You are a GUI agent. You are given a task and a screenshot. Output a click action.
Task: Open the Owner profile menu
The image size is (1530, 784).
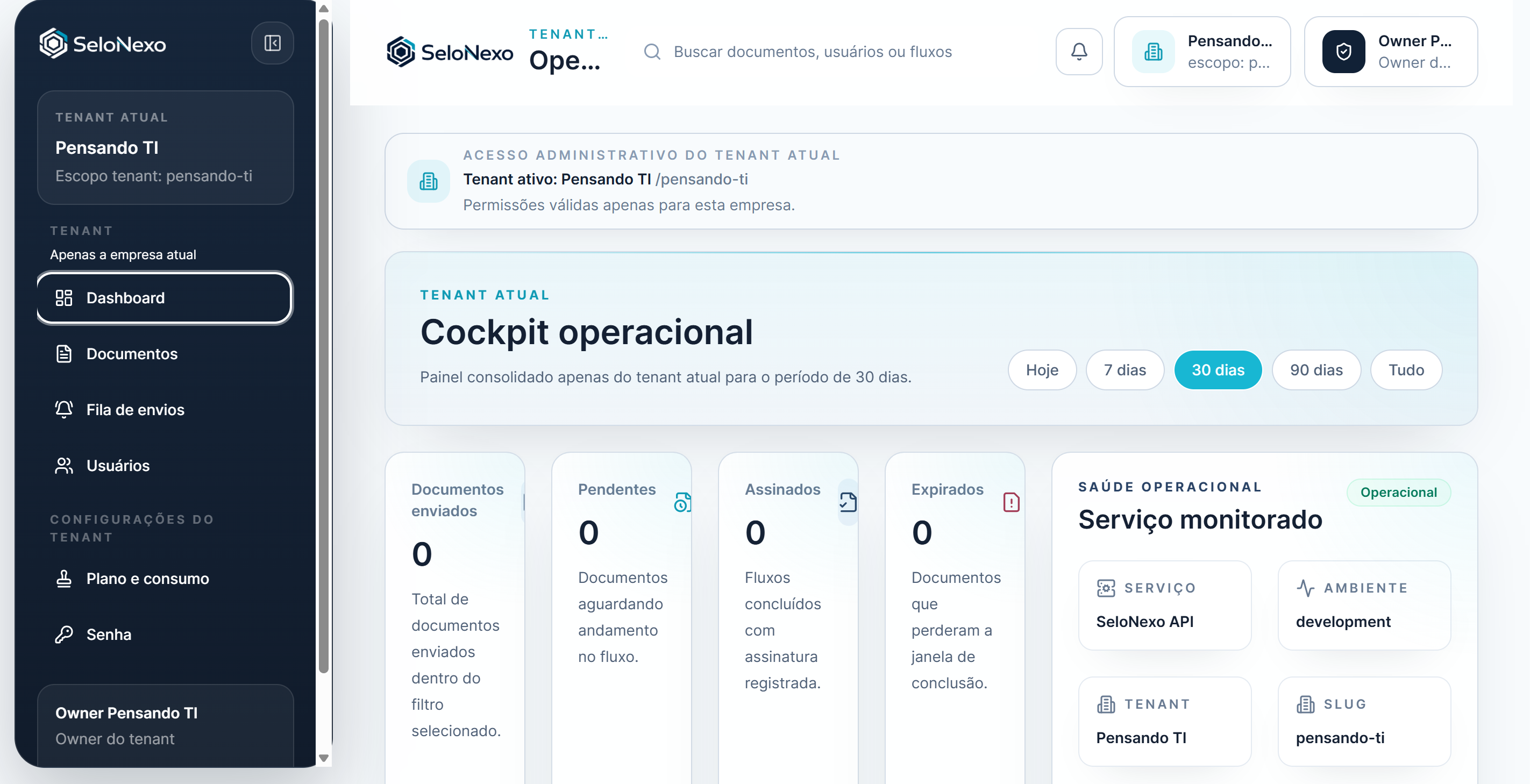pos(1390,52)
